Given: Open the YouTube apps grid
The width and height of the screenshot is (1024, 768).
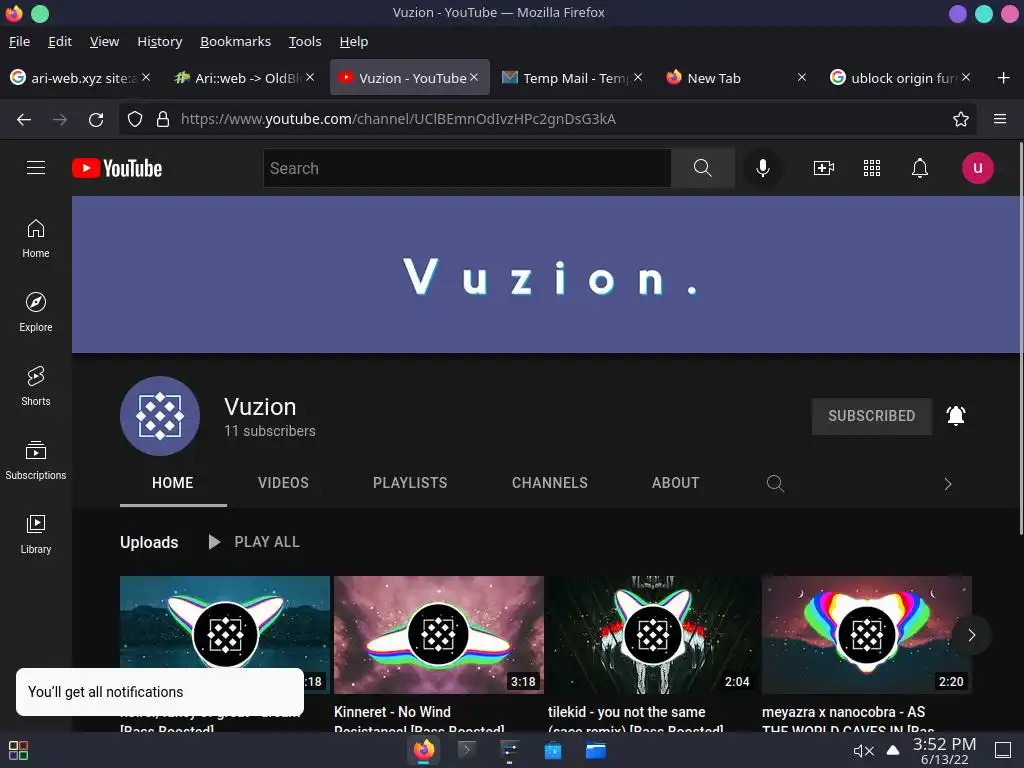Looking at the screenshot, I should 872,168.
